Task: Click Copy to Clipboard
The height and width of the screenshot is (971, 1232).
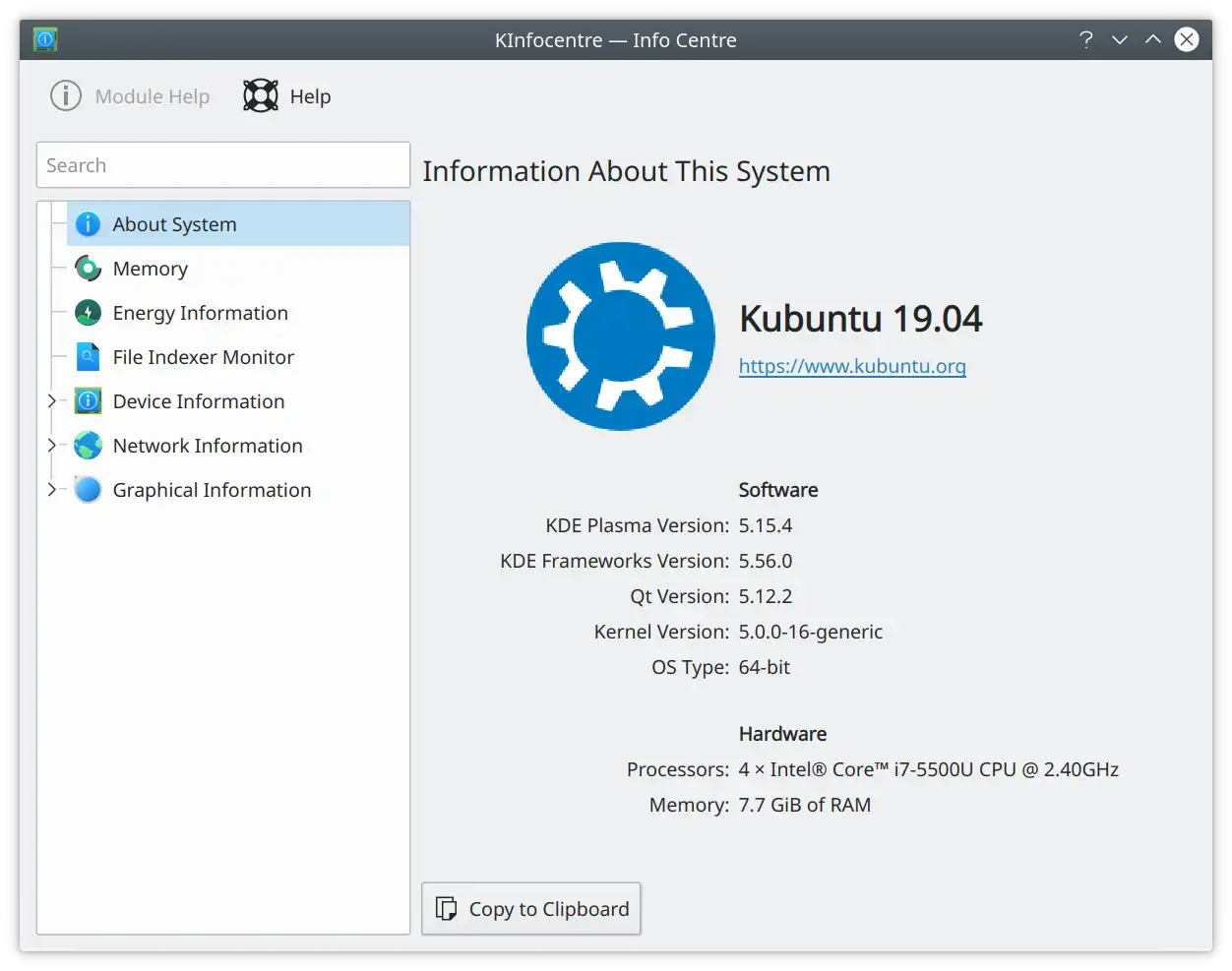Action: pos(530,908)
